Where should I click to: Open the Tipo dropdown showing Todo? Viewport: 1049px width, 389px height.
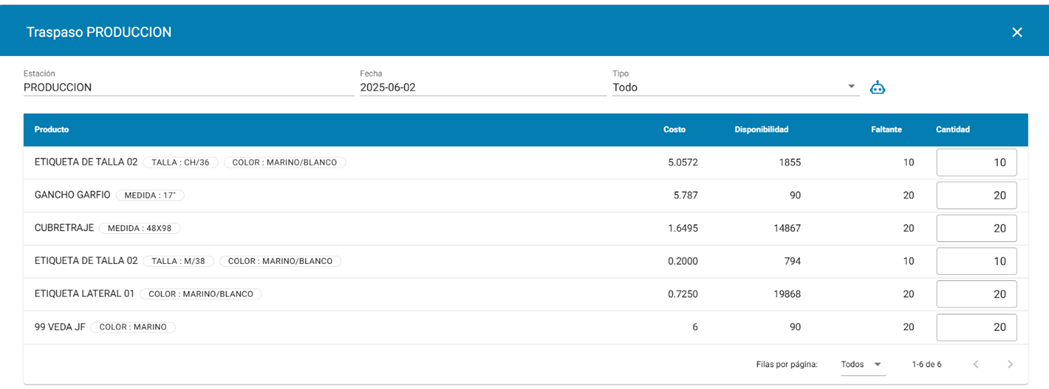(735, 88)
